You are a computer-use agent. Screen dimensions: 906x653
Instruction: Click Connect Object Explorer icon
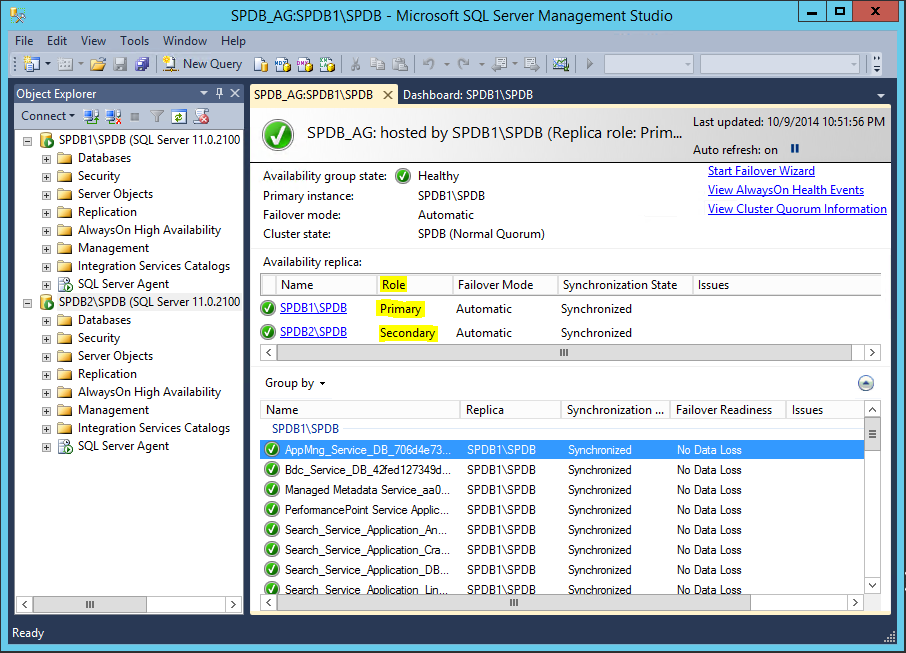click(91, 117)
